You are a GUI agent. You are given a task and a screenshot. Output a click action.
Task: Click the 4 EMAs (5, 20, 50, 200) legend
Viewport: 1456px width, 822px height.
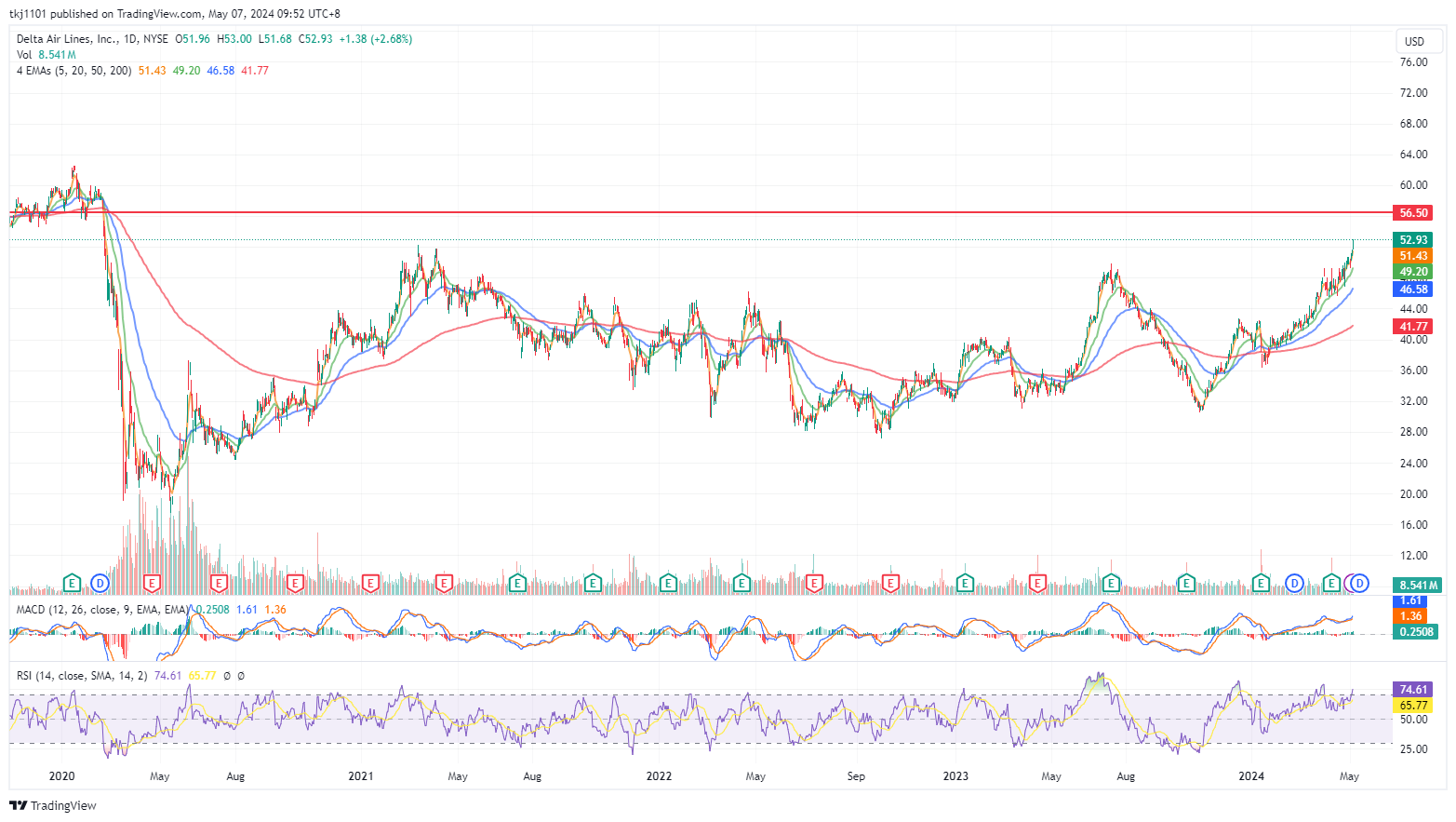[x=73, y=71]
